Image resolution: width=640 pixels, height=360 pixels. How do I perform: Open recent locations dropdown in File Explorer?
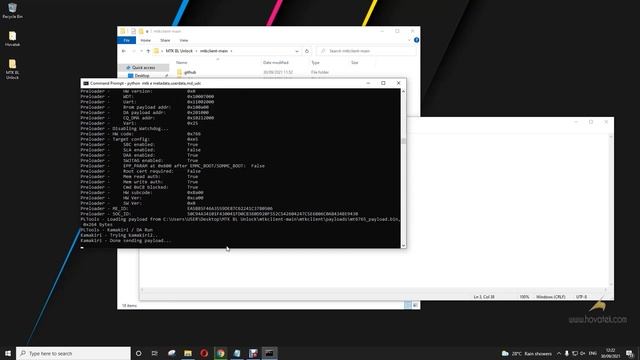141,51
